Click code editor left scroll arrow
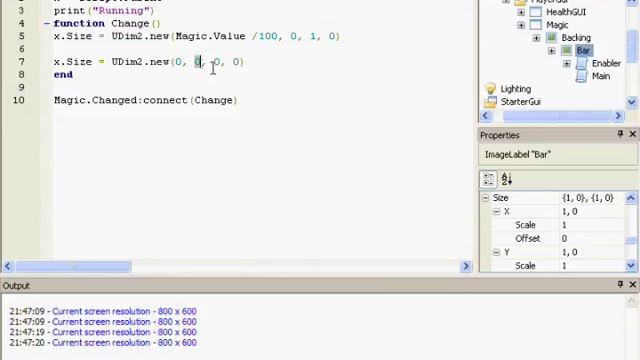The width and height of the screenshot is (640, 360). click(8, 267)
